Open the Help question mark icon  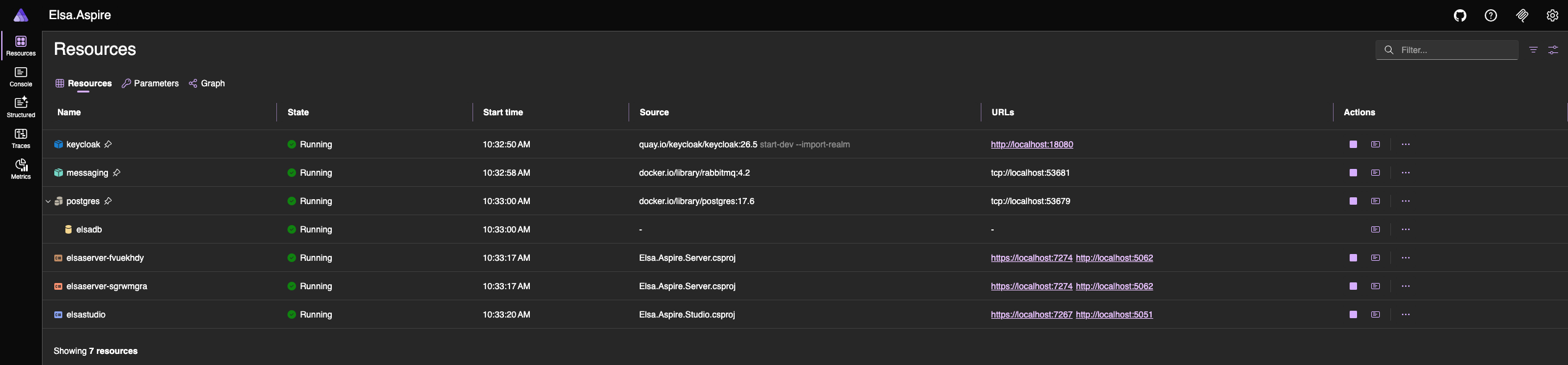pos(1491,15)
